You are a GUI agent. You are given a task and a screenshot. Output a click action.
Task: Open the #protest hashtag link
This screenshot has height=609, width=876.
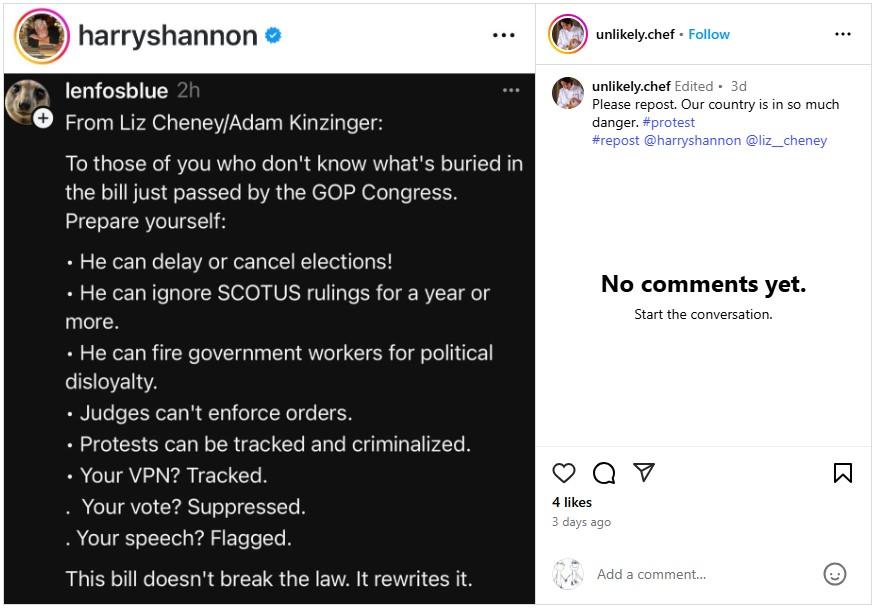pos(669,122)
